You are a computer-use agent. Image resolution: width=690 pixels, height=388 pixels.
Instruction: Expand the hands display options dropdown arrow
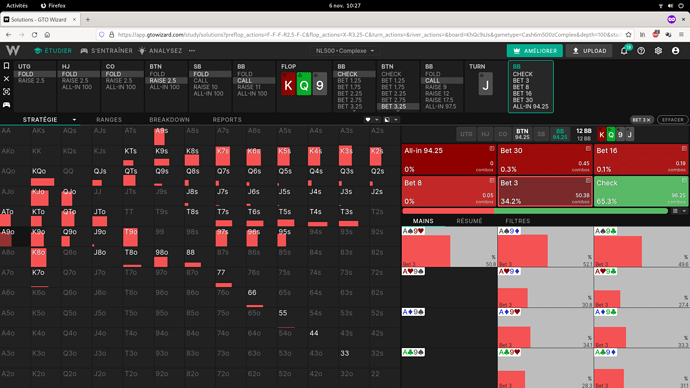point(684,211)
